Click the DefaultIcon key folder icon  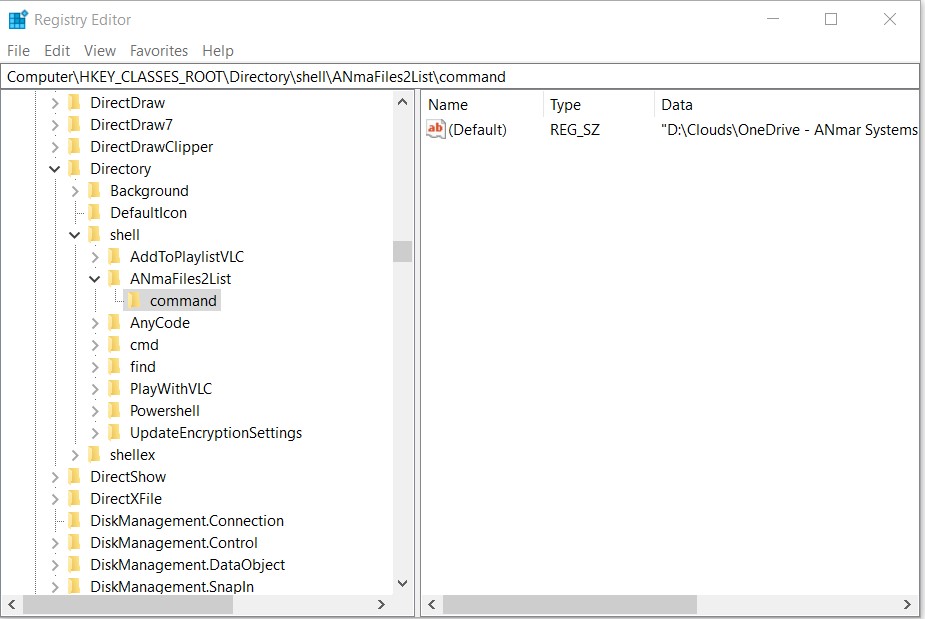click(94, 213)
